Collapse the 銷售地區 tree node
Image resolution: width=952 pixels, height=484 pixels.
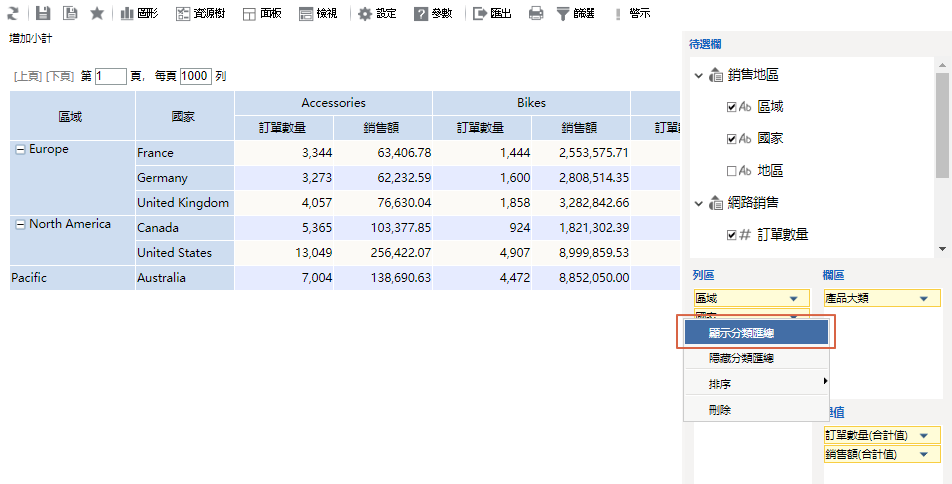[x=698, y=75]
